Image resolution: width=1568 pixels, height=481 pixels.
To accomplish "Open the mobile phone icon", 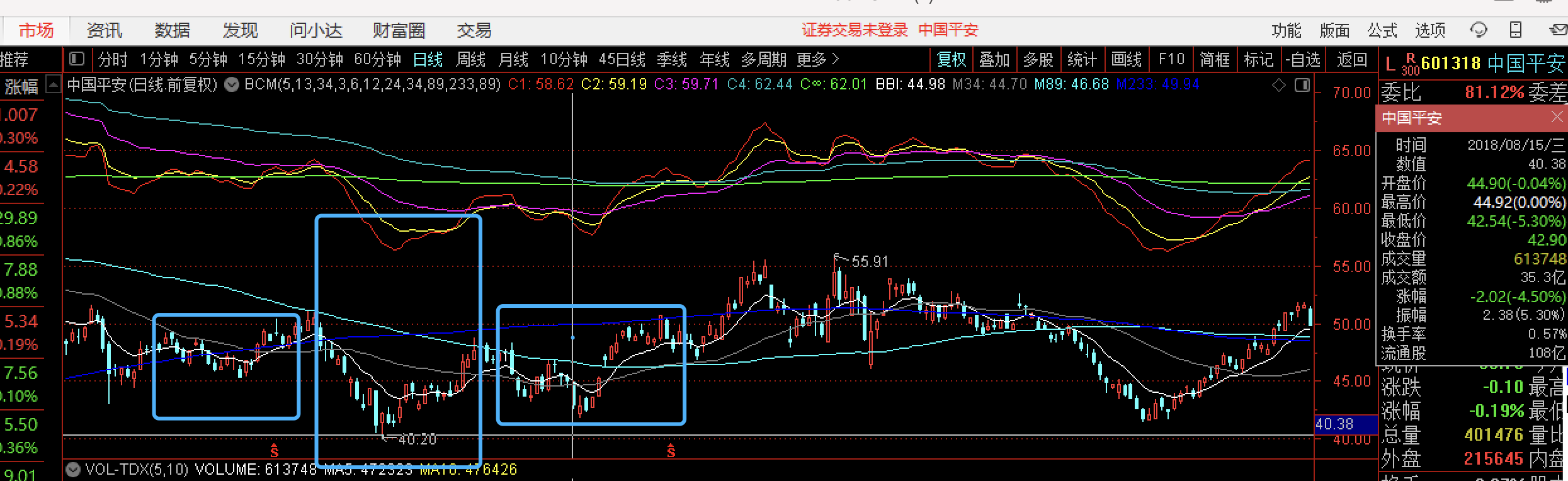I will click(x=1516, y=30).
